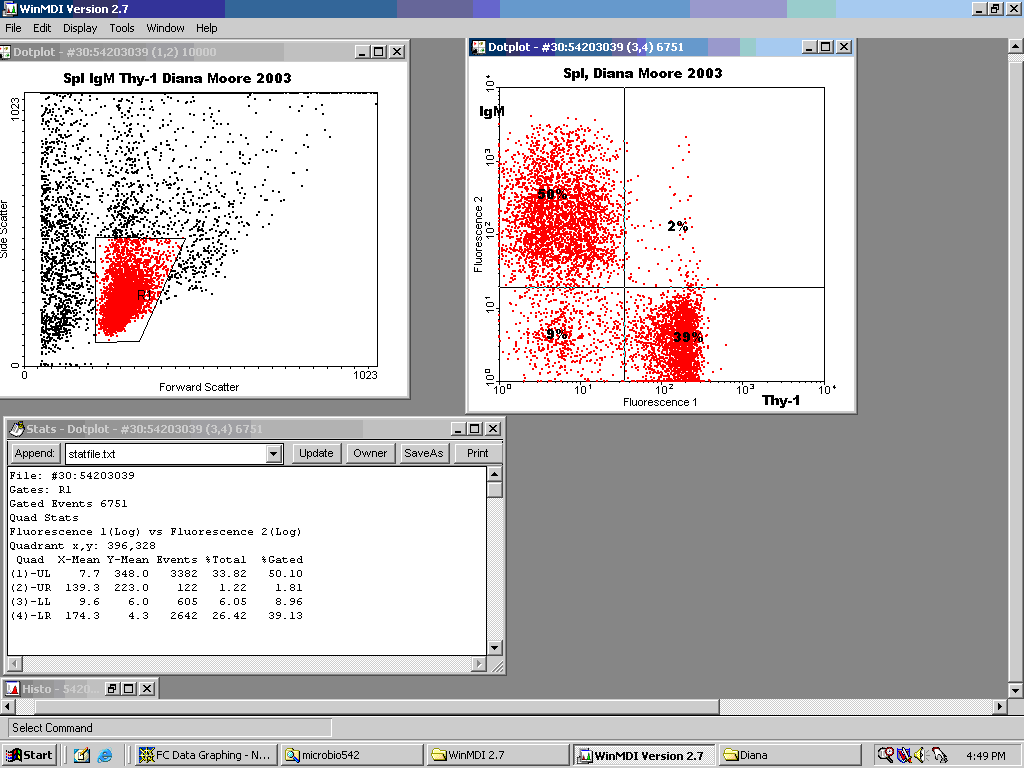Click the Stats window vertical scrollbar down arrow
1024x768 pixels.
tap(495, 648)
